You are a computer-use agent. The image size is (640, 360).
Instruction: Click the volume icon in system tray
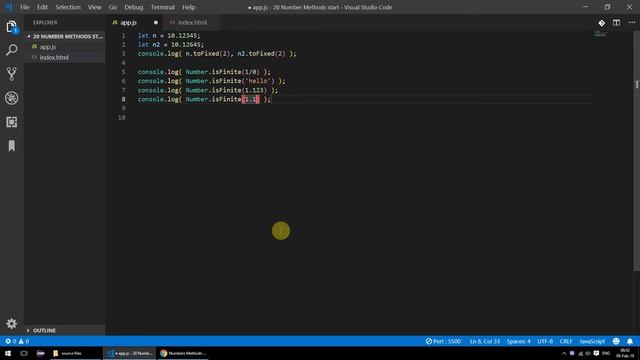coord(588,353)
